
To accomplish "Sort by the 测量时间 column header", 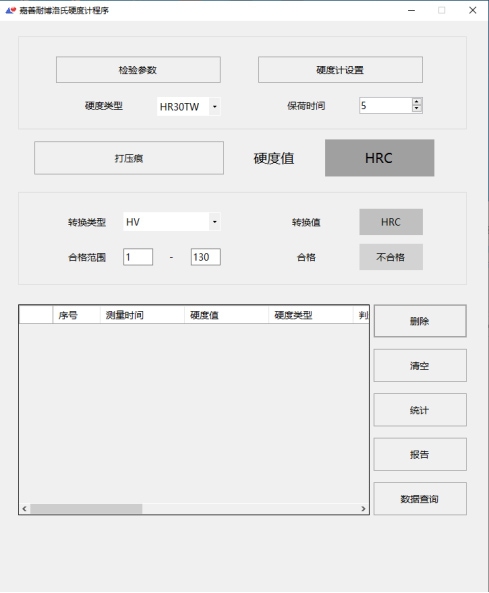I will click(142, 315).
